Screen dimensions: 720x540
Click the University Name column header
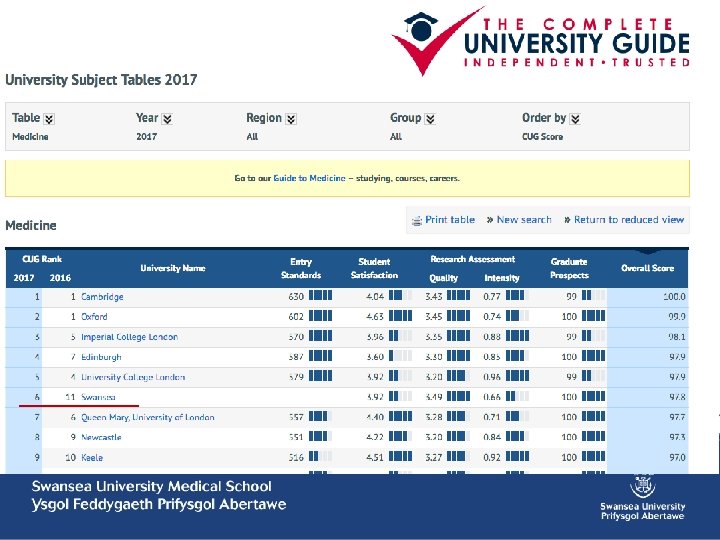click(x=173, y=268)
